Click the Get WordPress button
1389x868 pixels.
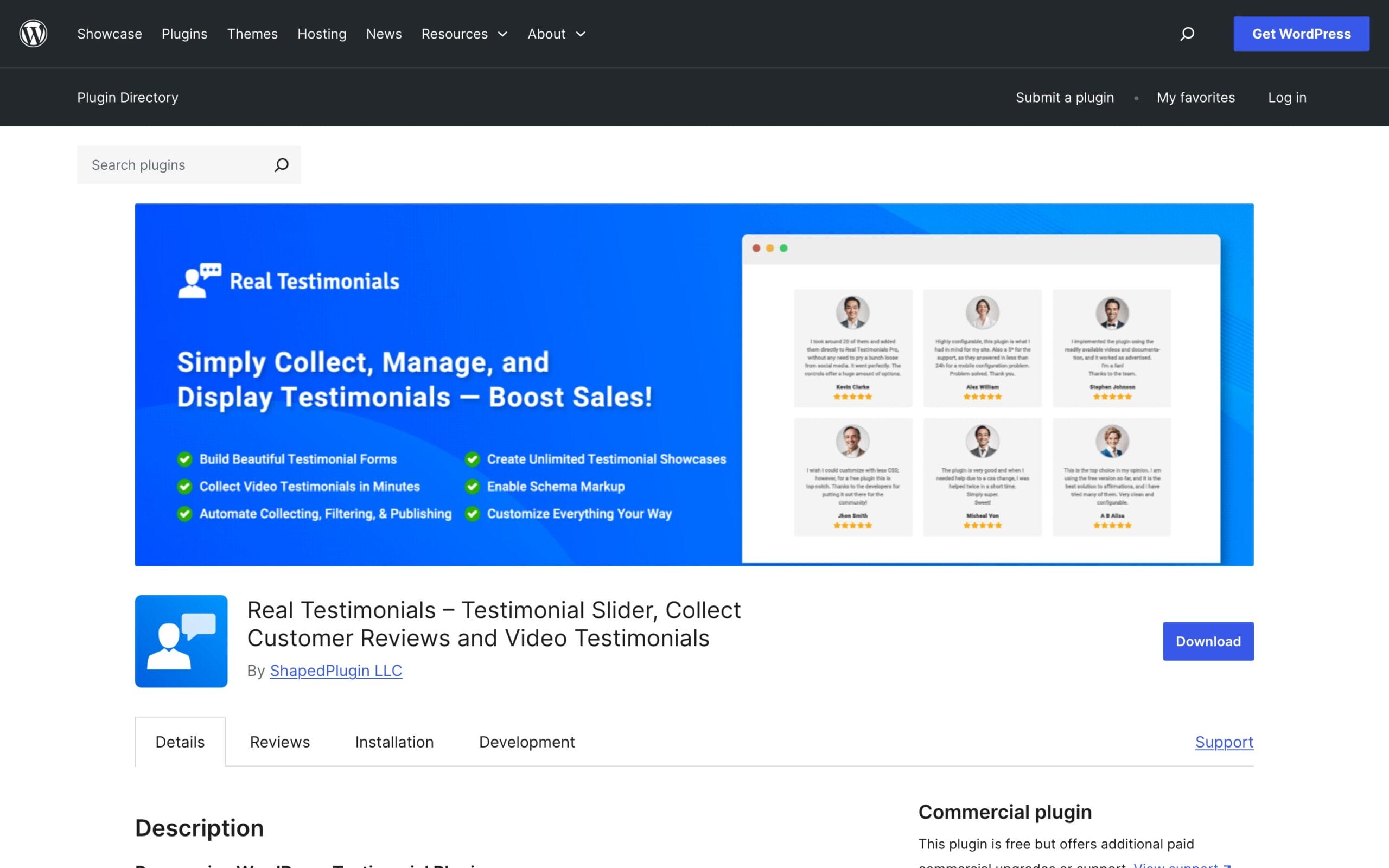tap(1301, 34)
